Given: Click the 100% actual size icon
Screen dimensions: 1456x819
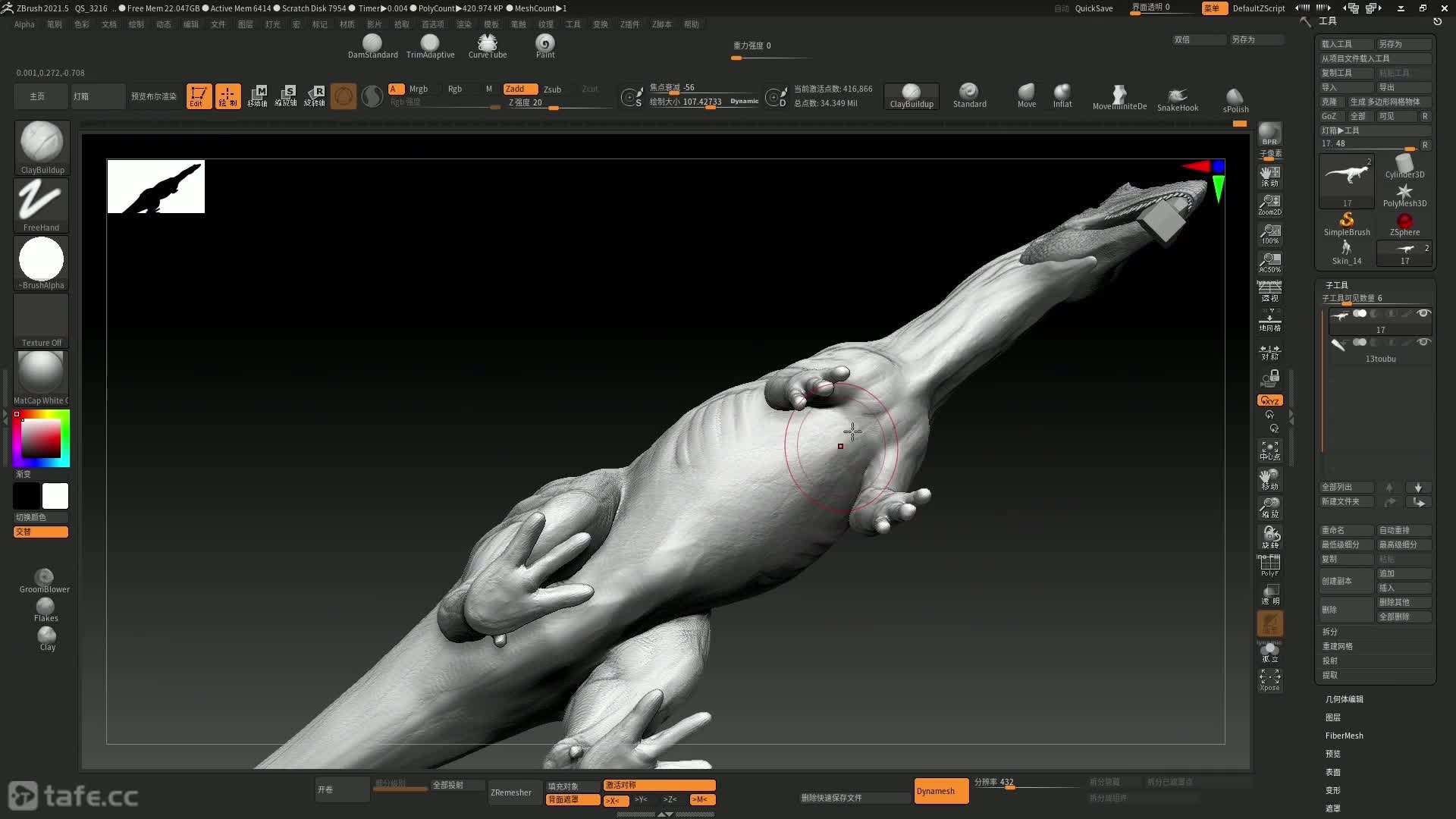Looking at the screenshot, I should (x=1269, y=234).
